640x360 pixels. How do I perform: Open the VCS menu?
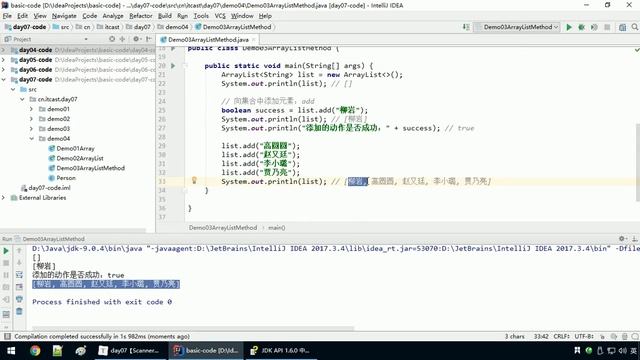pos(220,16)
